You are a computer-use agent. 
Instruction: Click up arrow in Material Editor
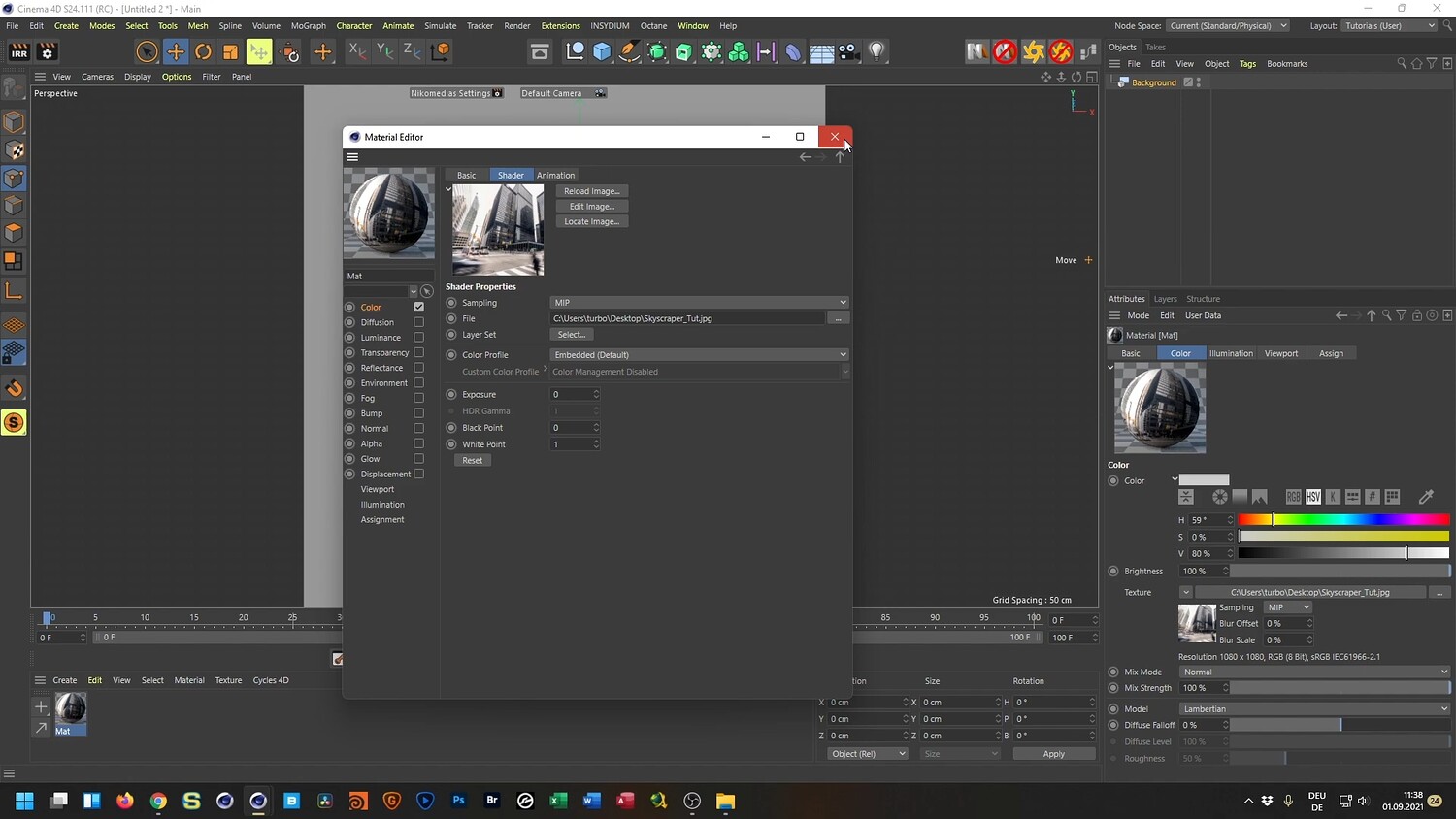840,157
